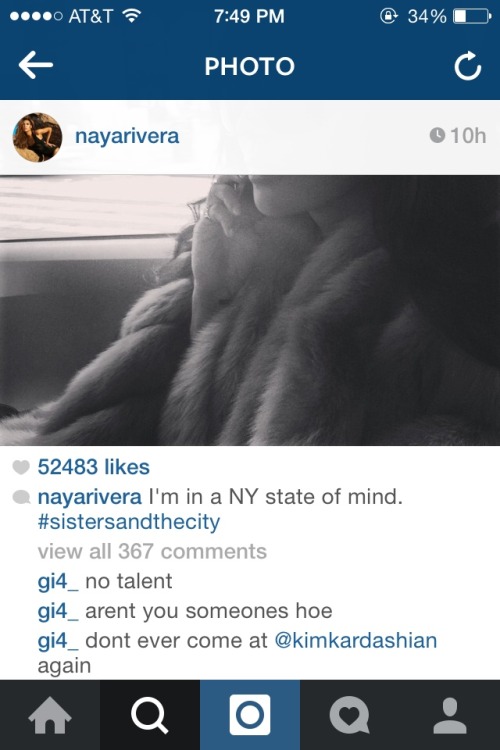Open nayarivera username in post header
500x750 pixels.
(x=127, y=136)
